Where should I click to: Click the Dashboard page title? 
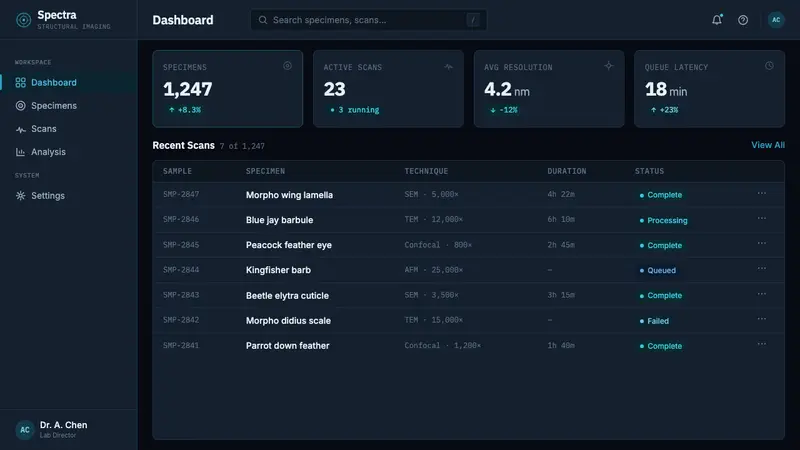(183, 20)
